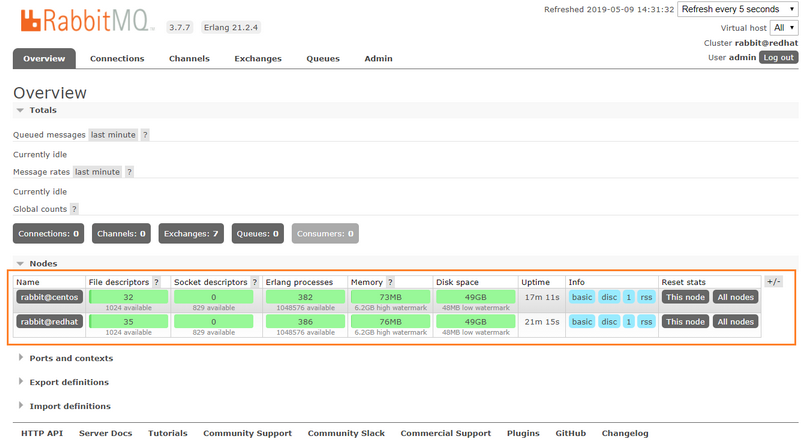
Task: Open the Virtual host dropdown
Action: coord(784,28)
